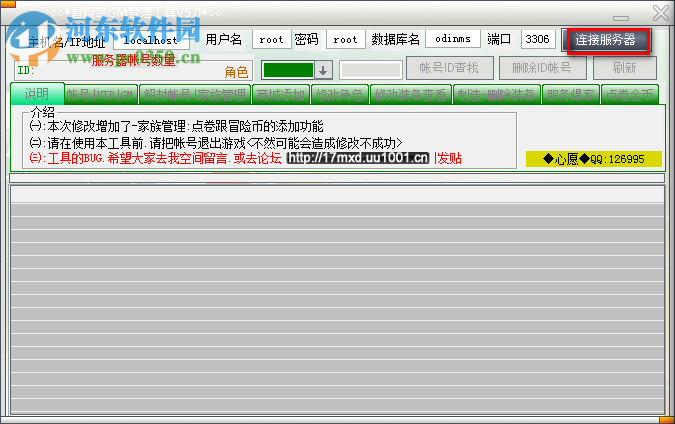Open the 商城添加 tab
Image resolution: width=675 pixels, height=424 pixels.
pos(281,95)
